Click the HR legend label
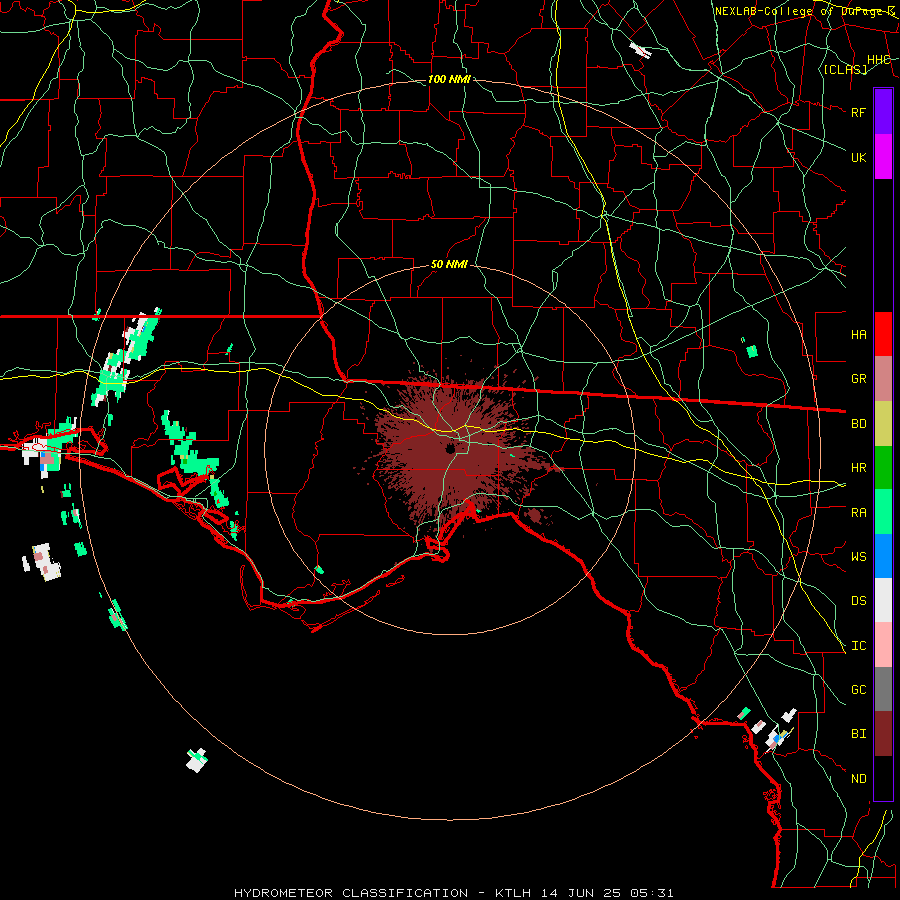This screenshot has width=900, height=900. tap(858, 468)
